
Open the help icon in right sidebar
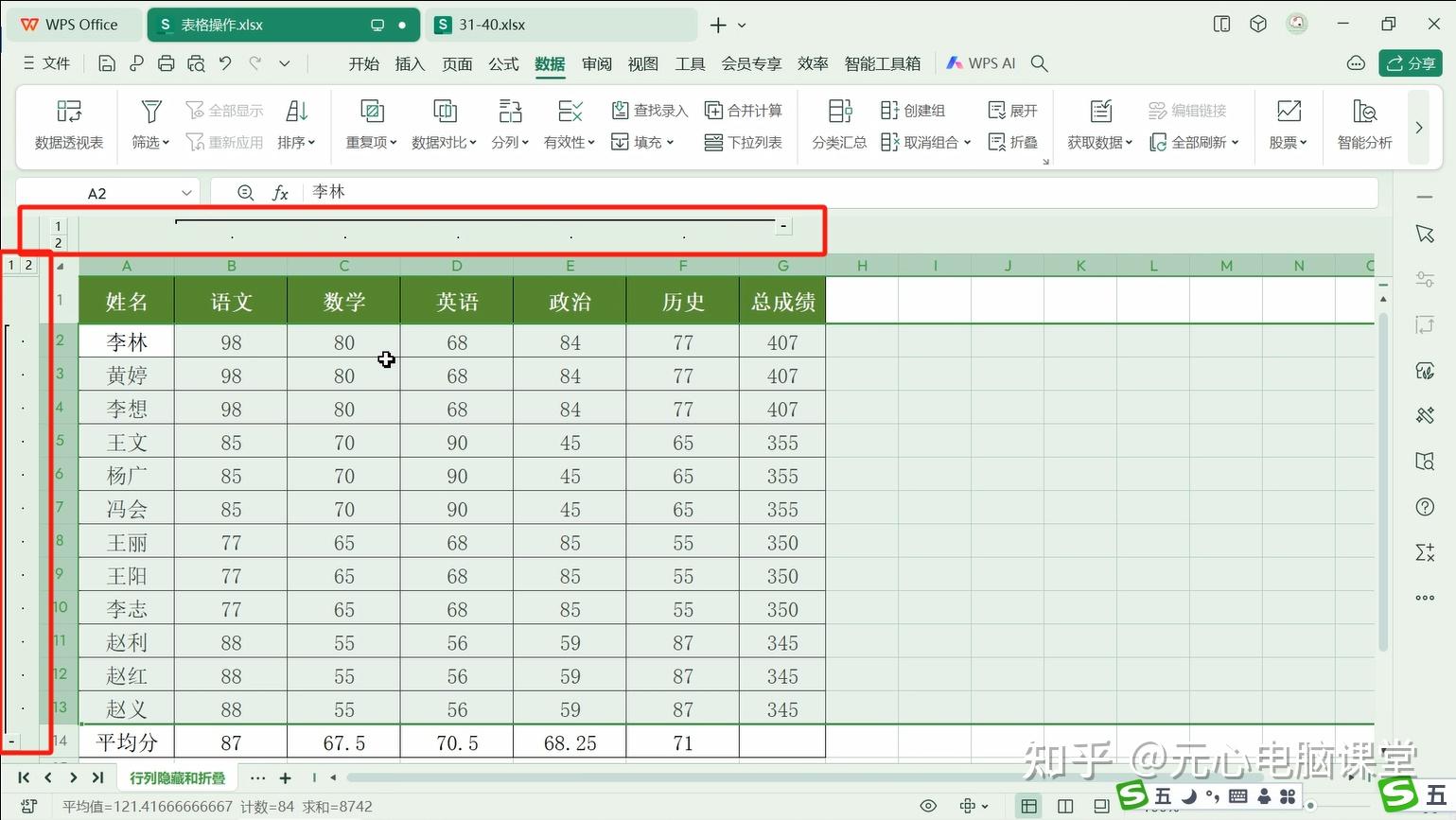tap(1424, 507)
